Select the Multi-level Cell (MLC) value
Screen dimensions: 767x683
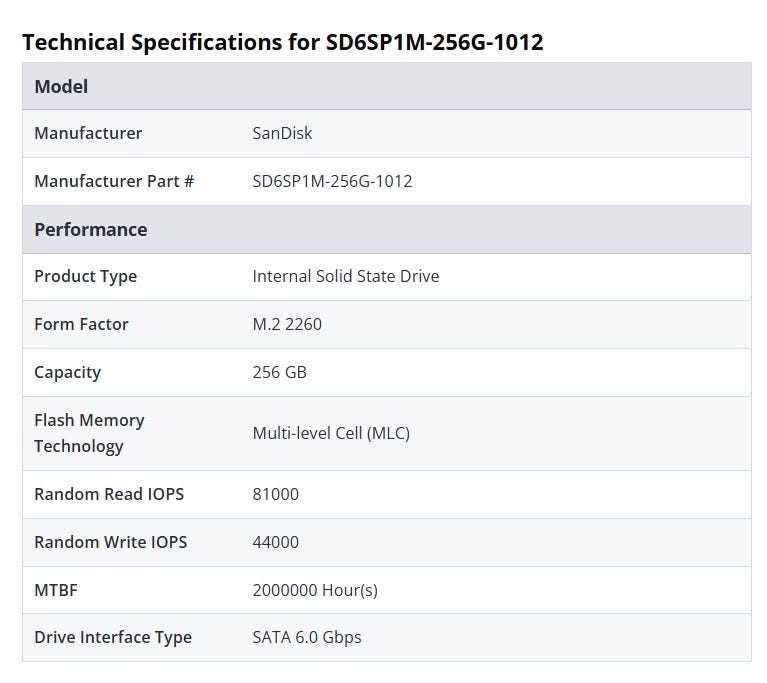[x=331, y=433]
